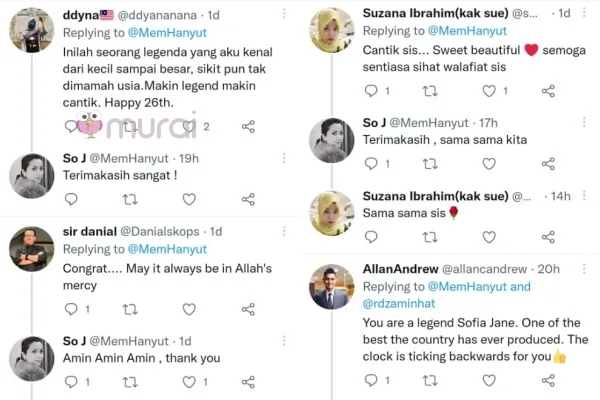Like Suzana Ibrahim's 'Cantik sis' tweet
Screen dimensions: 600x400
point(488,91)
